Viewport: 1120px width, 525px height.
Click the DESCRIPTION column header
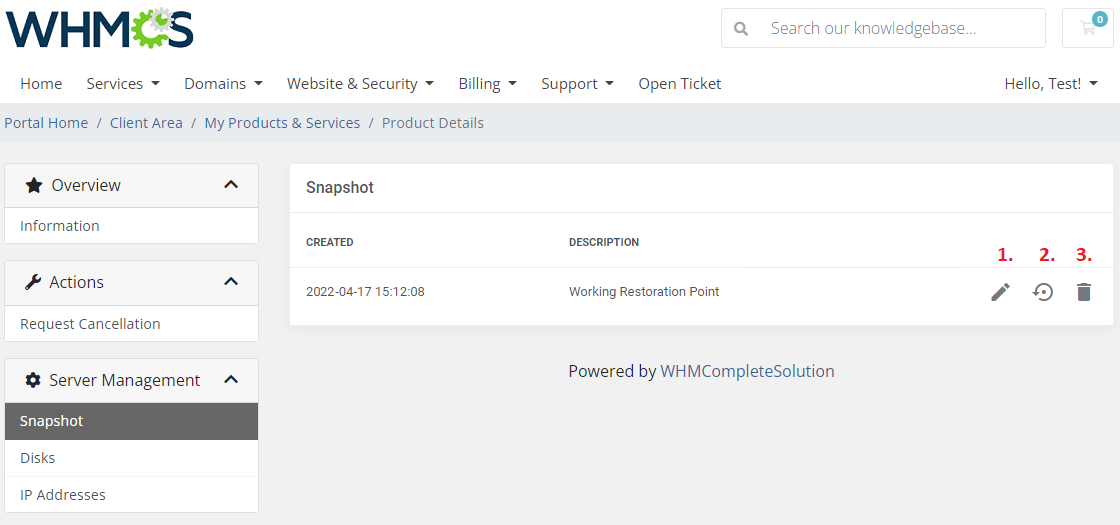(604, 242)
